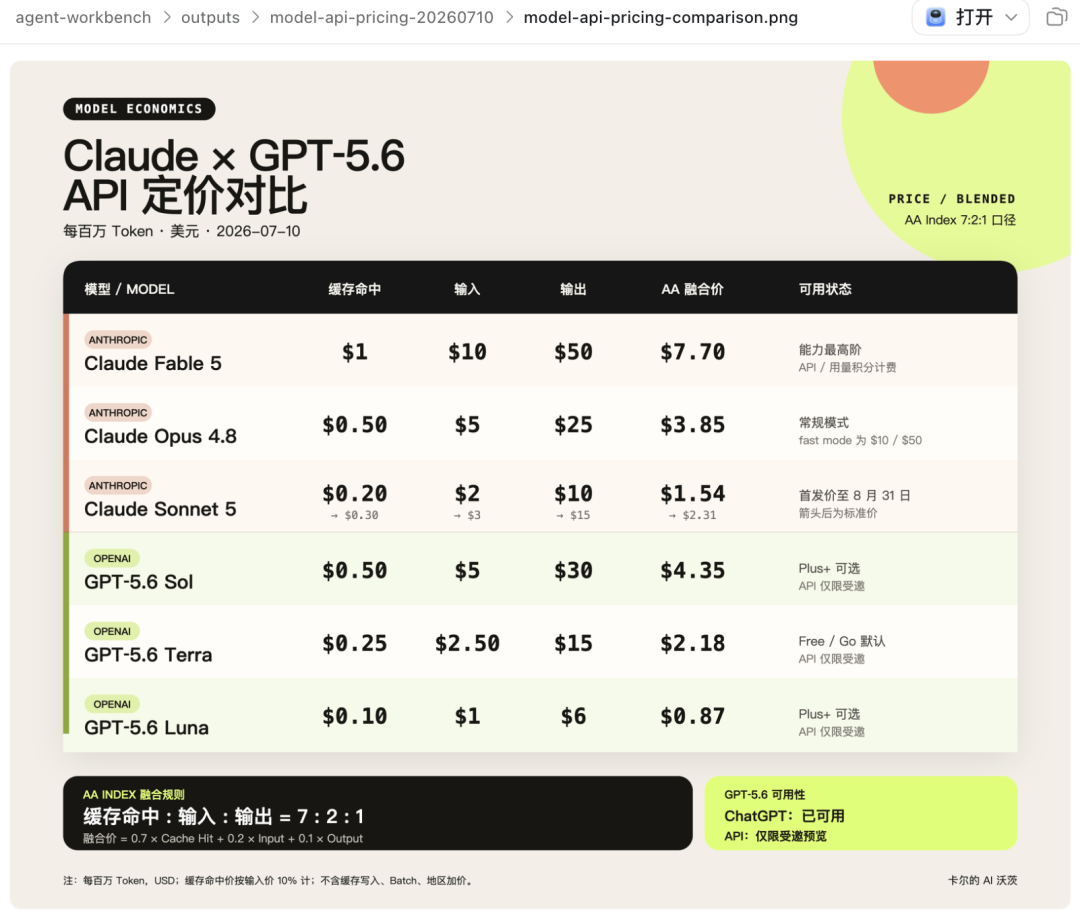
Task: Click the Claude Sonnet 5 model name
Action: 160,510
